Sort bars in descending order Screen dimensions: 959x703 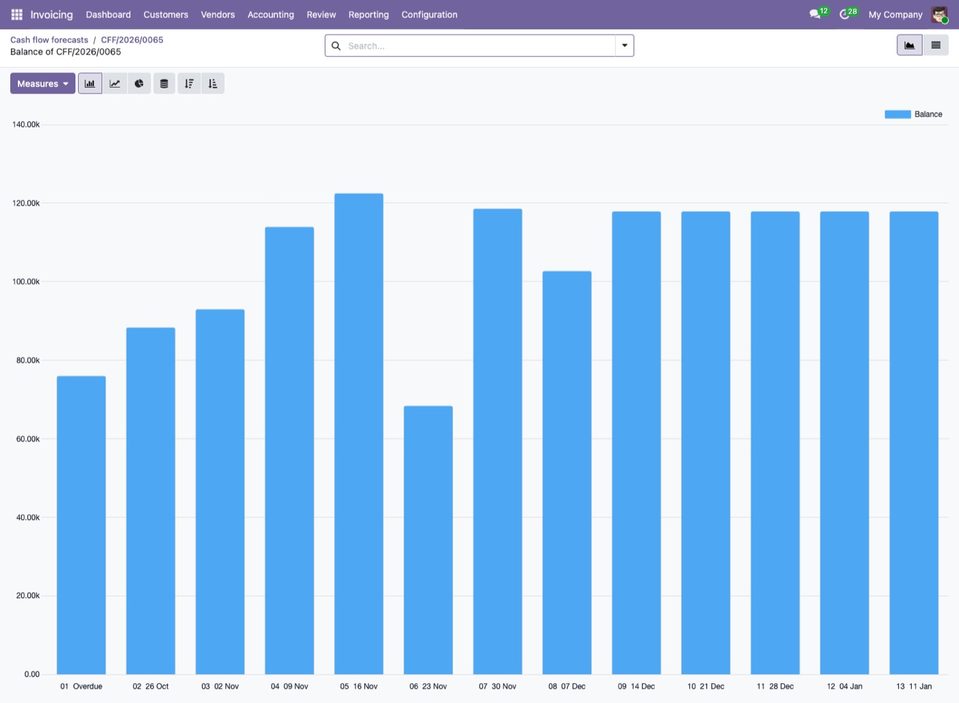pyautogui.click(x=189, y=84)
